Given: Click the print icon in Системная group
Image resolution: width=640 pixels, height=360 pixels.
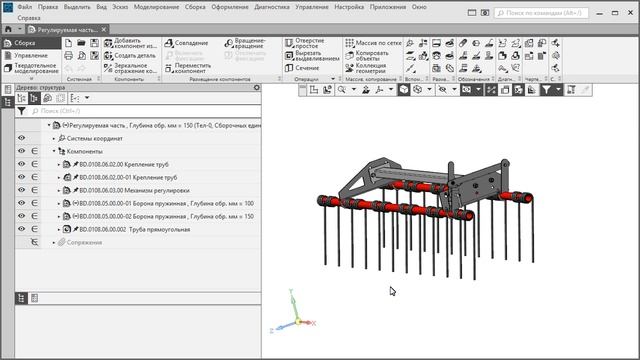Looking at the screenshot, I should [69, 56].
